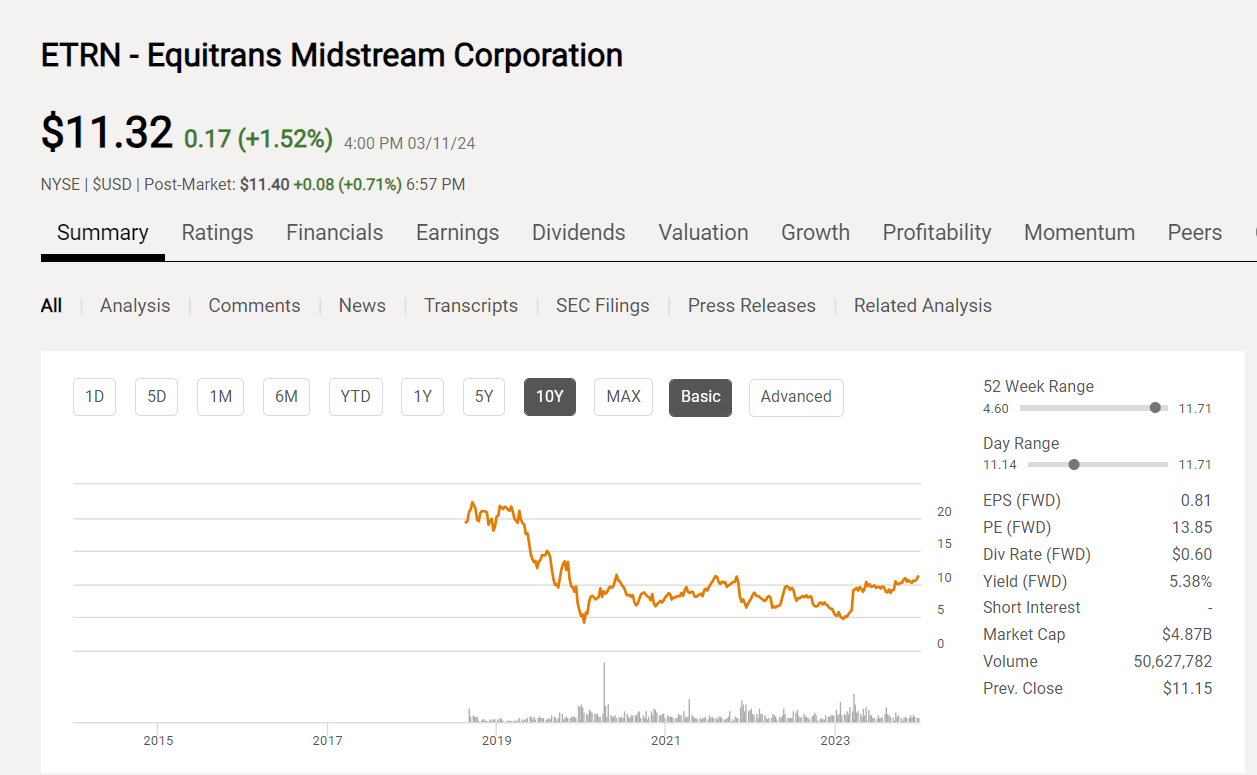The width and height of the screenshot is (1257, 775).
Task: Select YTD chart view
Action: tap(355, 397)
